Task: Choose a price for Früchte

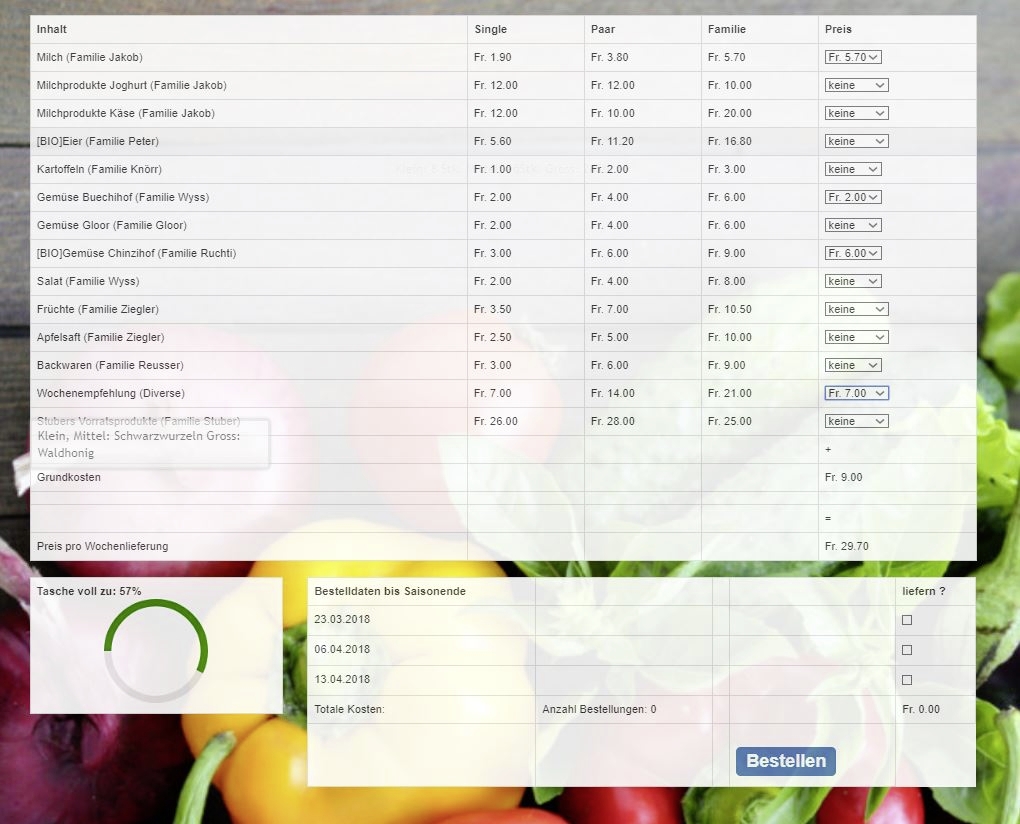Action: pos(856,310)
